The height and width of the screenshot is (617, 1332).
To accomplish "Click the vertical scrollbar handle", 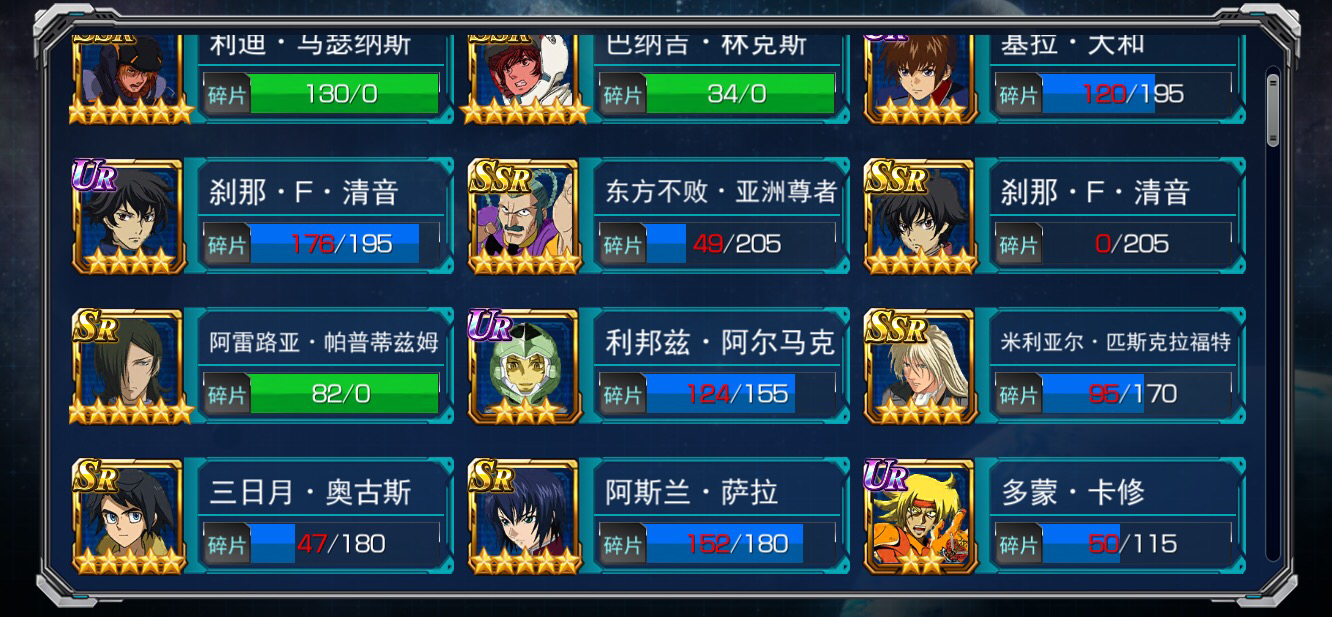I will tap(1272, 111).
